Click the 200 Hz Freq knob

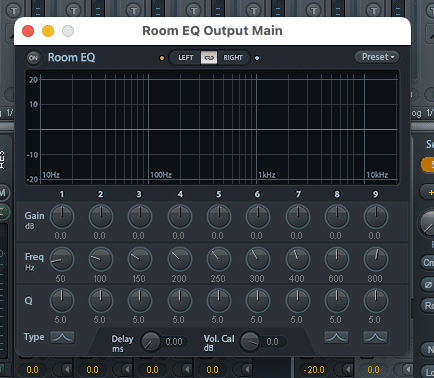180,259
